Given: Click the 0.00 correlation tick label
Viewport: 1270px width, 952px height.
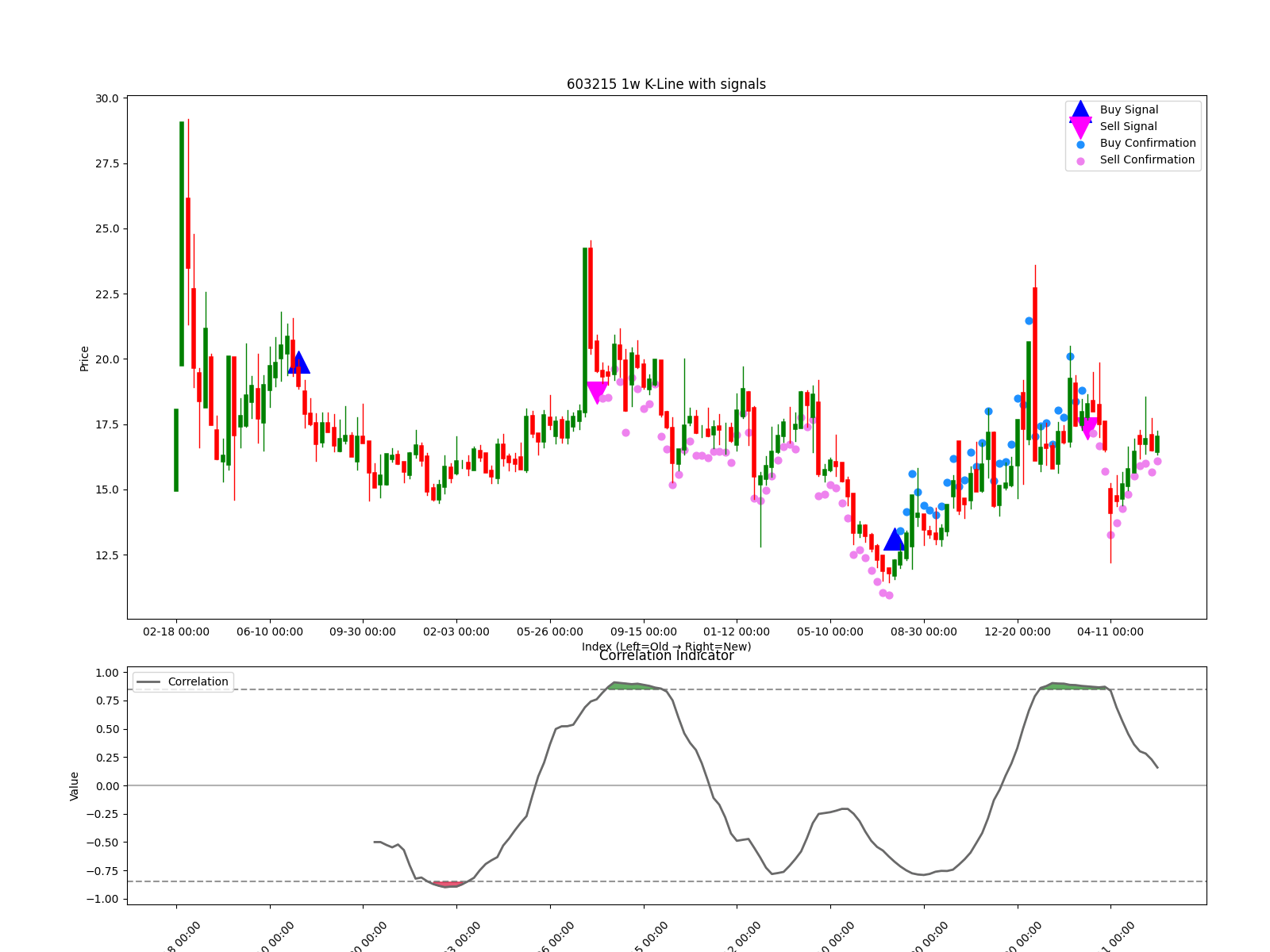Looking at the screenshot, I should click(x=107, y=785).
